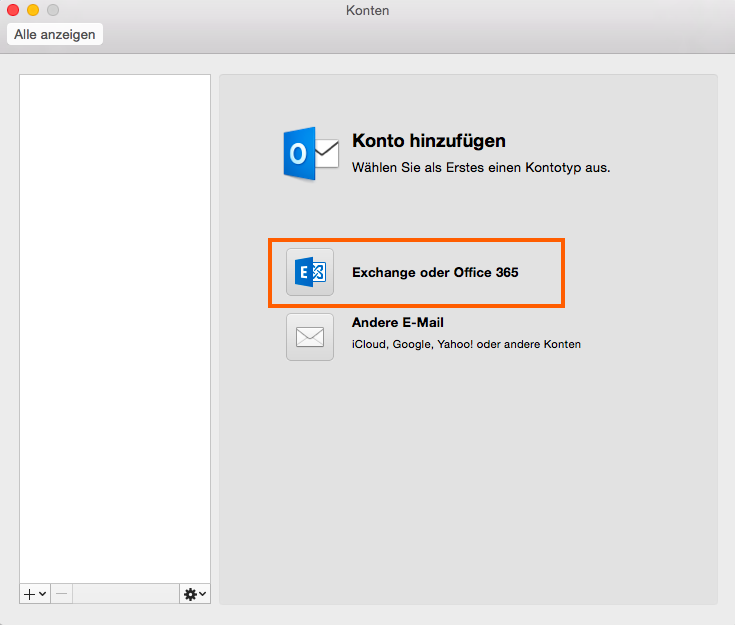Choose Exchange oder Office 365 label
Viewport: 735px width, 625px height.
[x=435, y=272]
